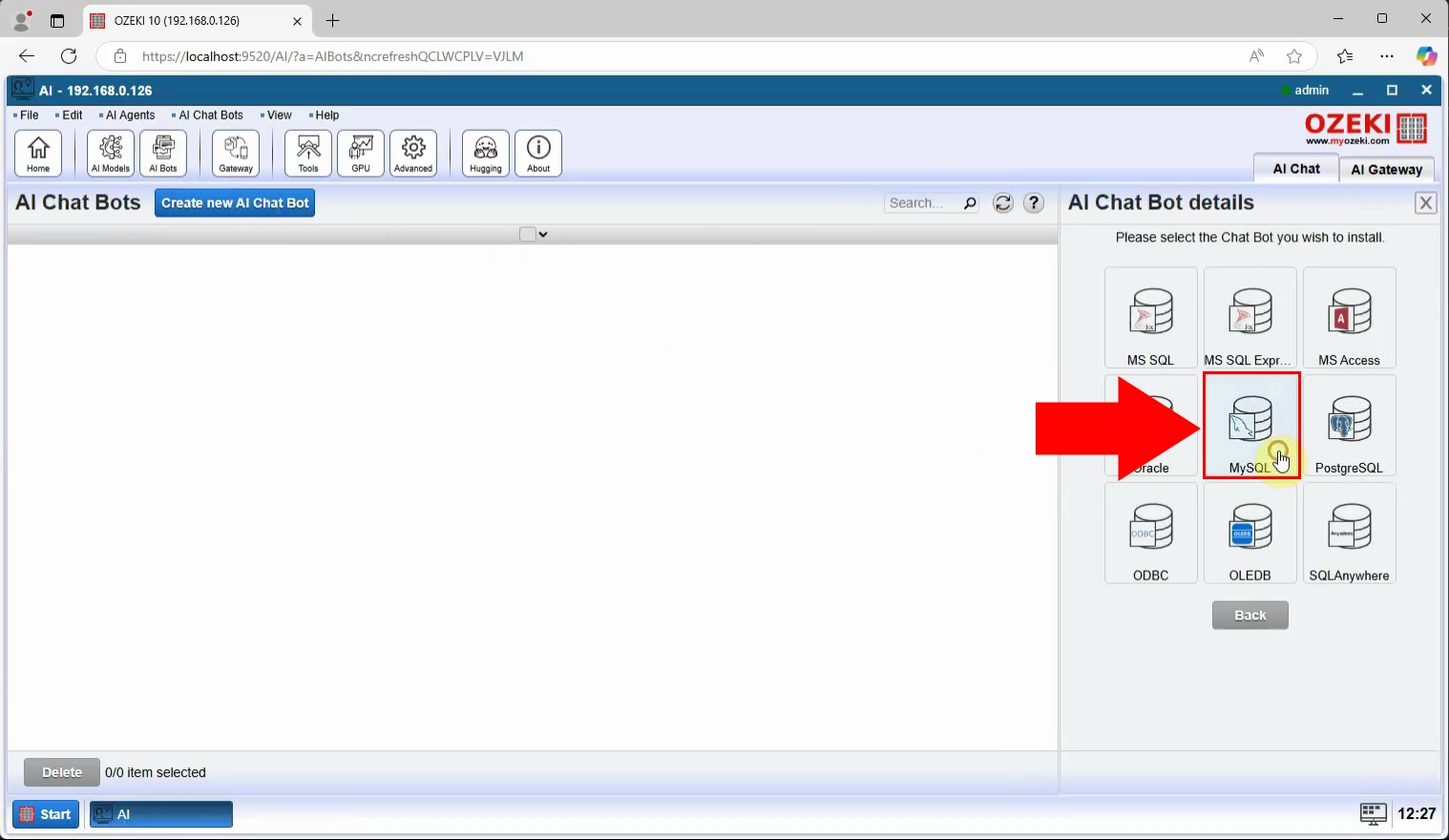Click the '0/0 item selected' status text
The height and width of the screenshot is (840, 1449).
(x=156, y=772)
